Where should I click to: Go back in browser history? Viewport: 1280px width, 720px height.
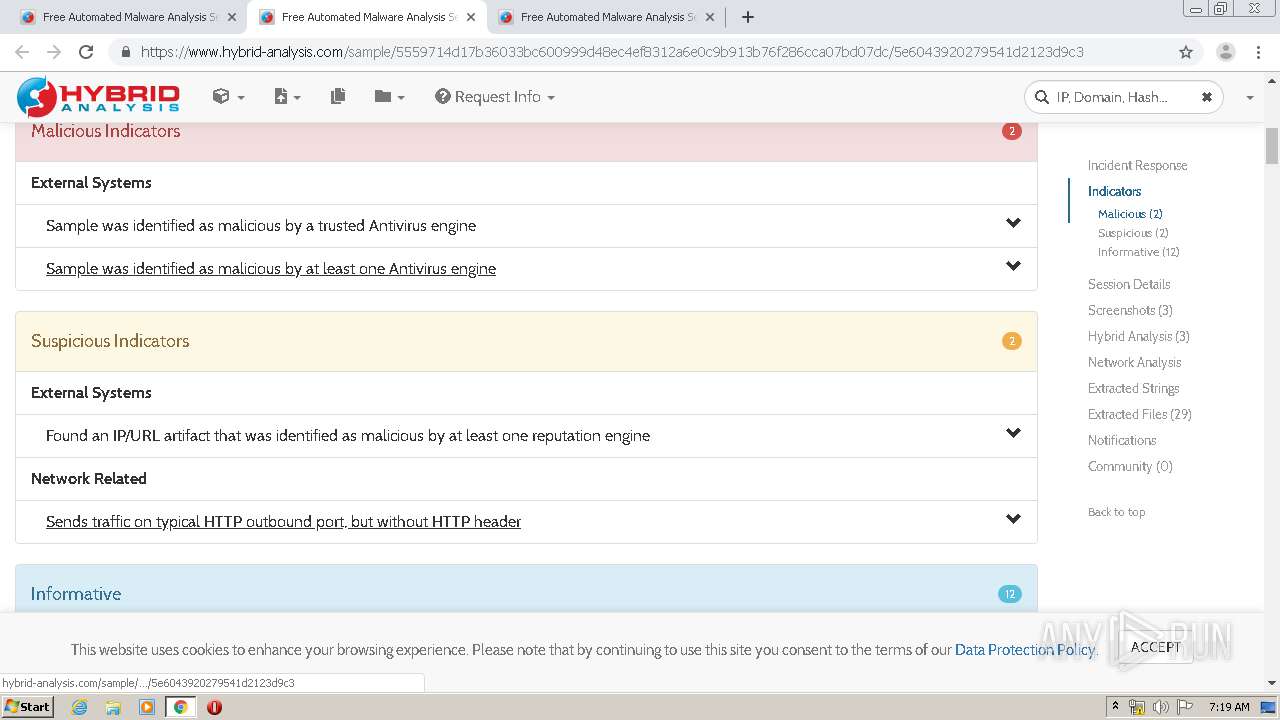click(x=22, y=52)
